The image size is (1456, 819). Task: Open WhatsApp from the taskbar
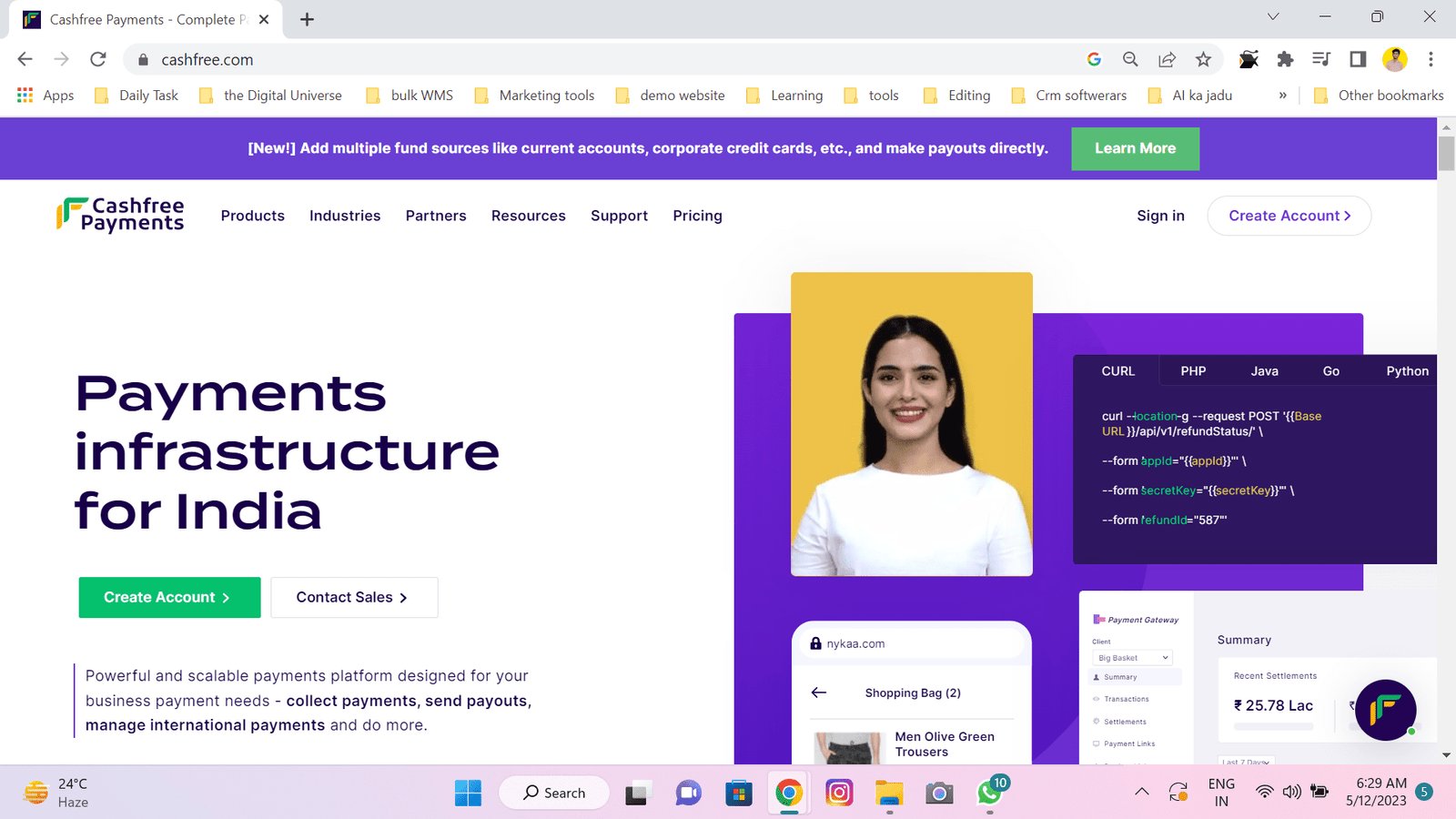pyautogui.click(x=989, y=793)
